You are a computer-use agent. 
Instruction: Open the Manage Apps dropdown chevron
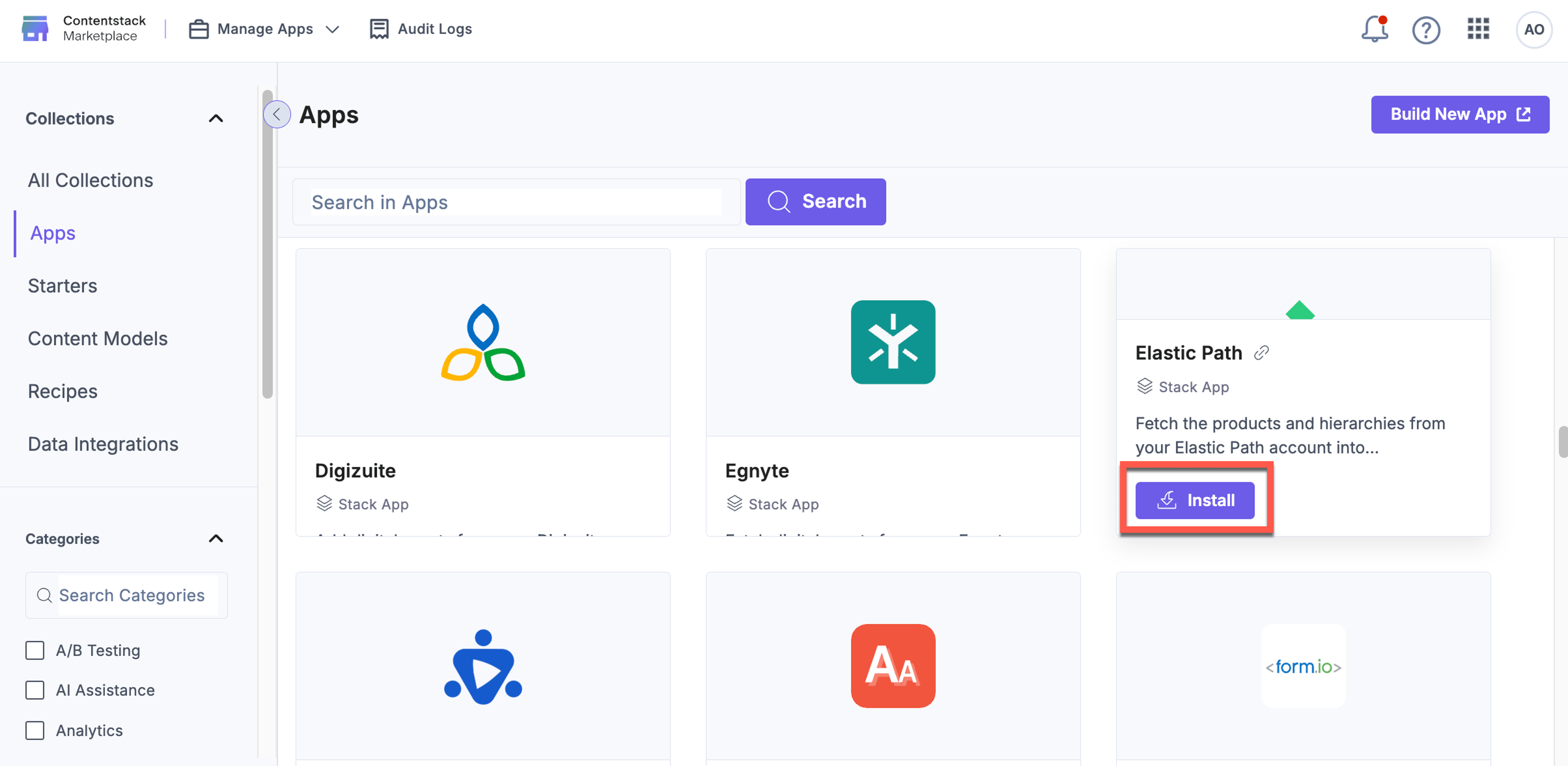(332, 29)
